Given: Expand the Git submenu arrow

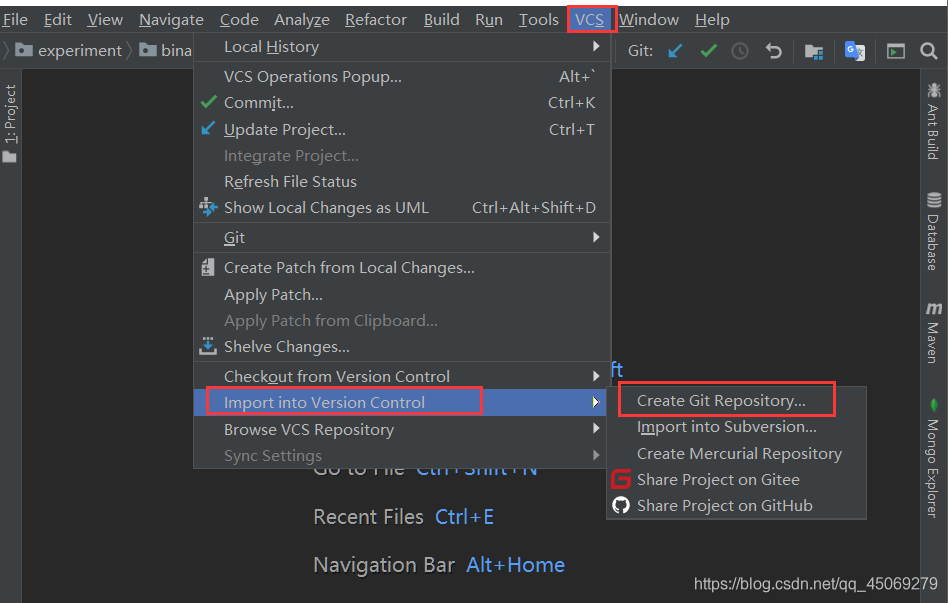Looking at the screenshot, I should pyautogui.click(x=596, y=237).
